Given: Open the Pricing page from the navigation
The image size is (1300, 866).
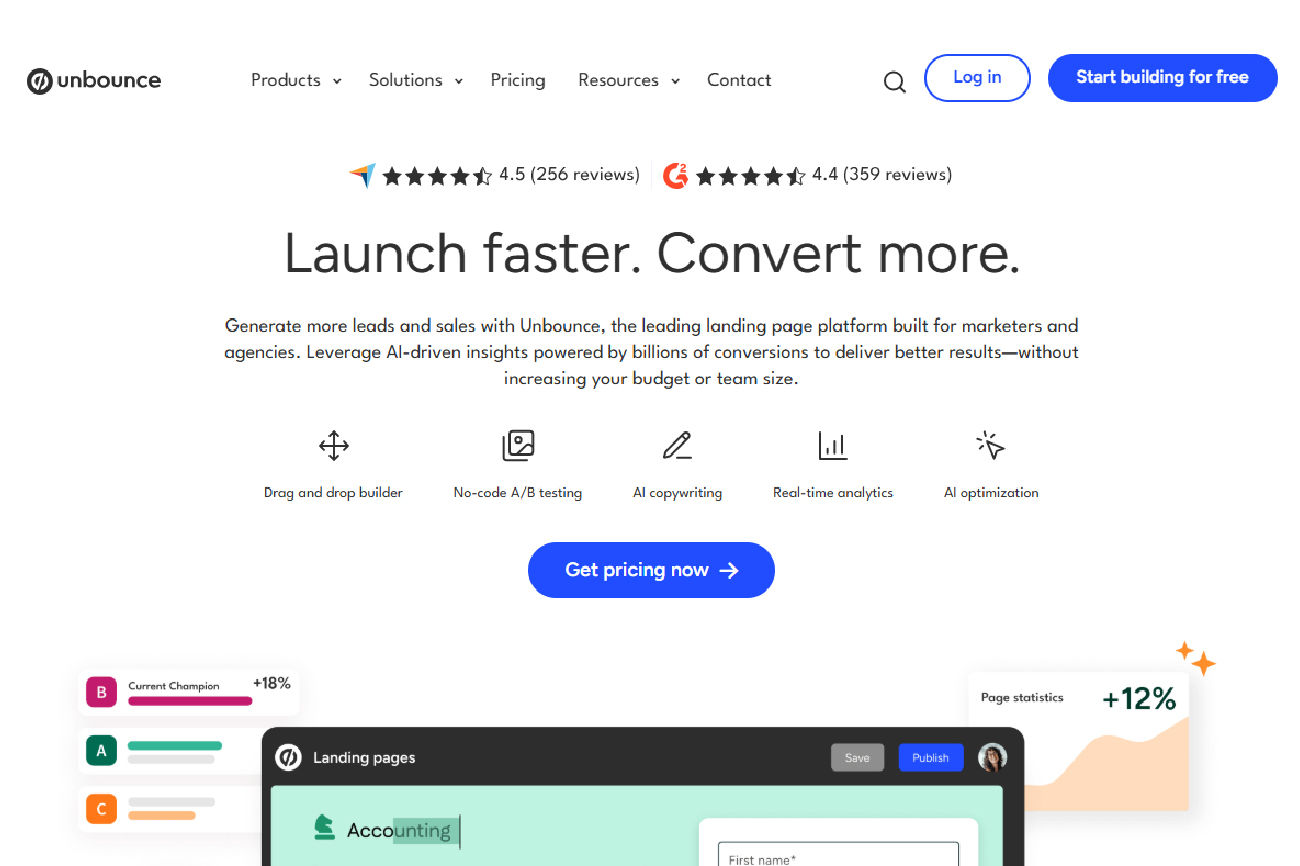Looking at the screenshot, I should (518, 80).
